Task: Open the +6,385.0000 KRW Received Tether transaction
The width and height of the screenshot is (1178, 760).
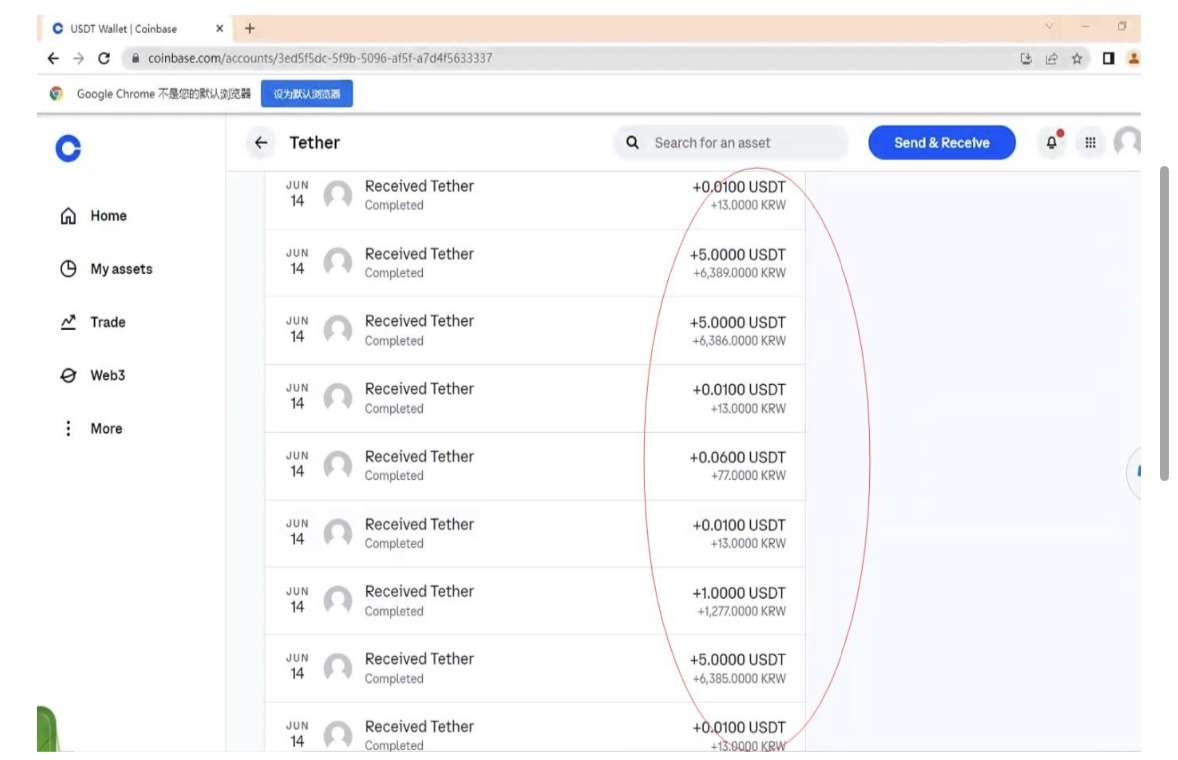Action: coord(535,668)
